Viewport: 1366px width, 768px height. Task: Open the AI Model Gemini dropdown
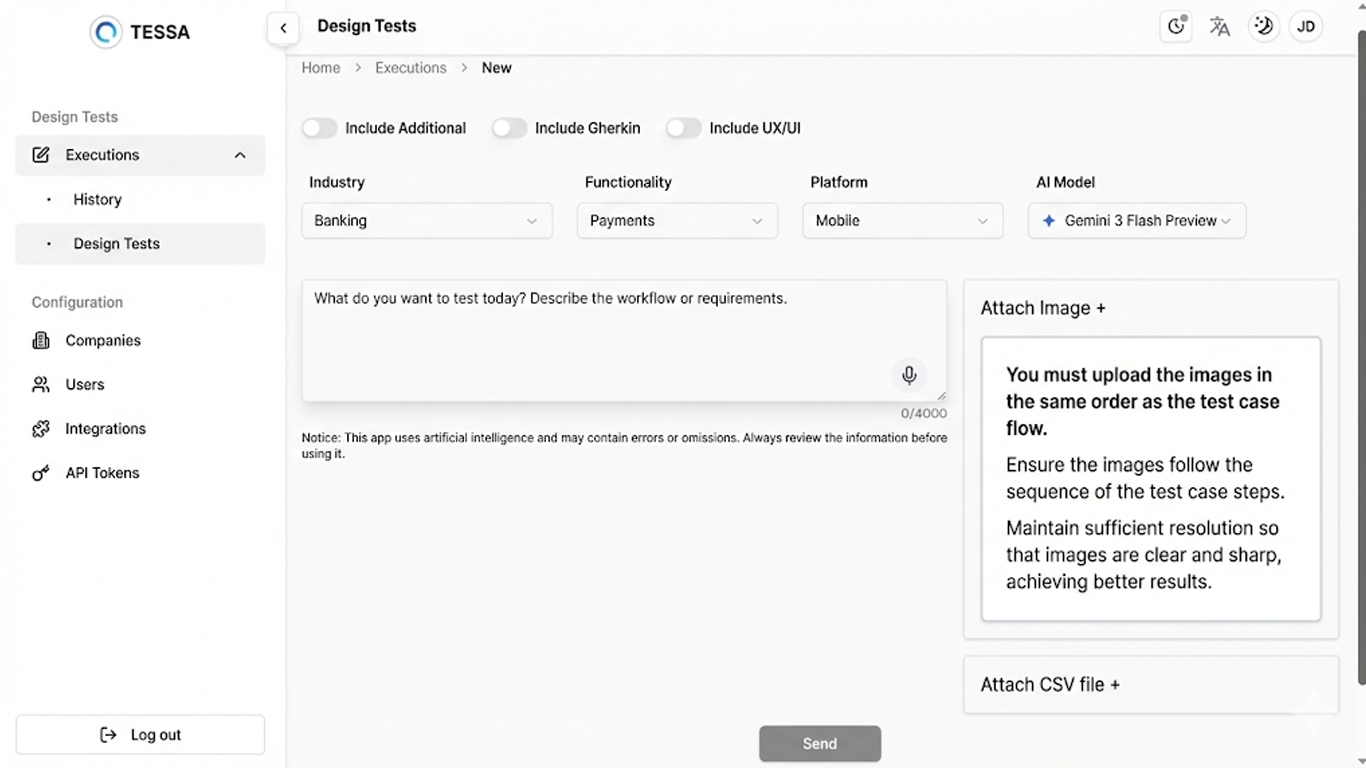1136,221
